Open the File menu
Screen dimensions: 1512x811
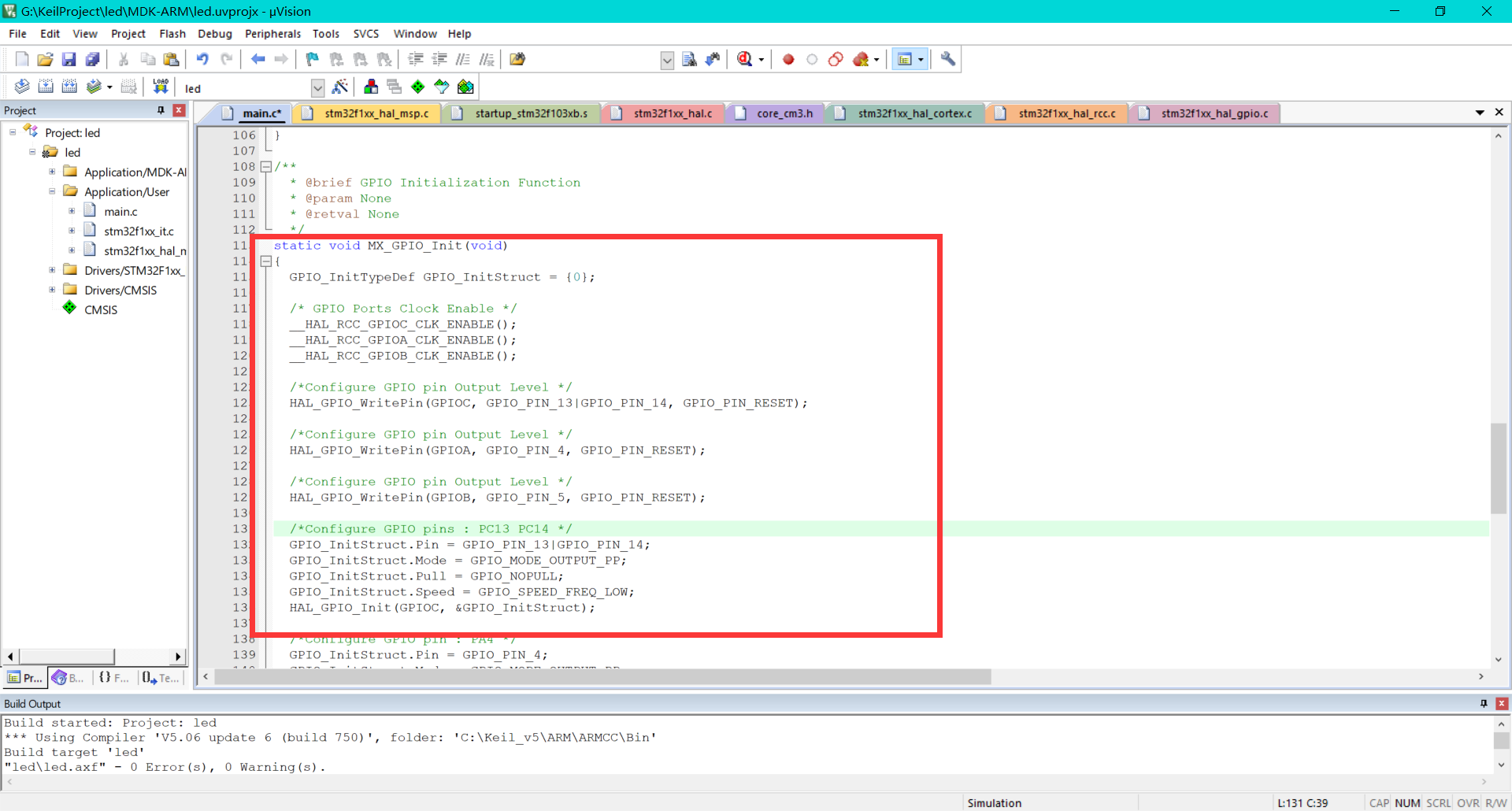click(17, 34)
